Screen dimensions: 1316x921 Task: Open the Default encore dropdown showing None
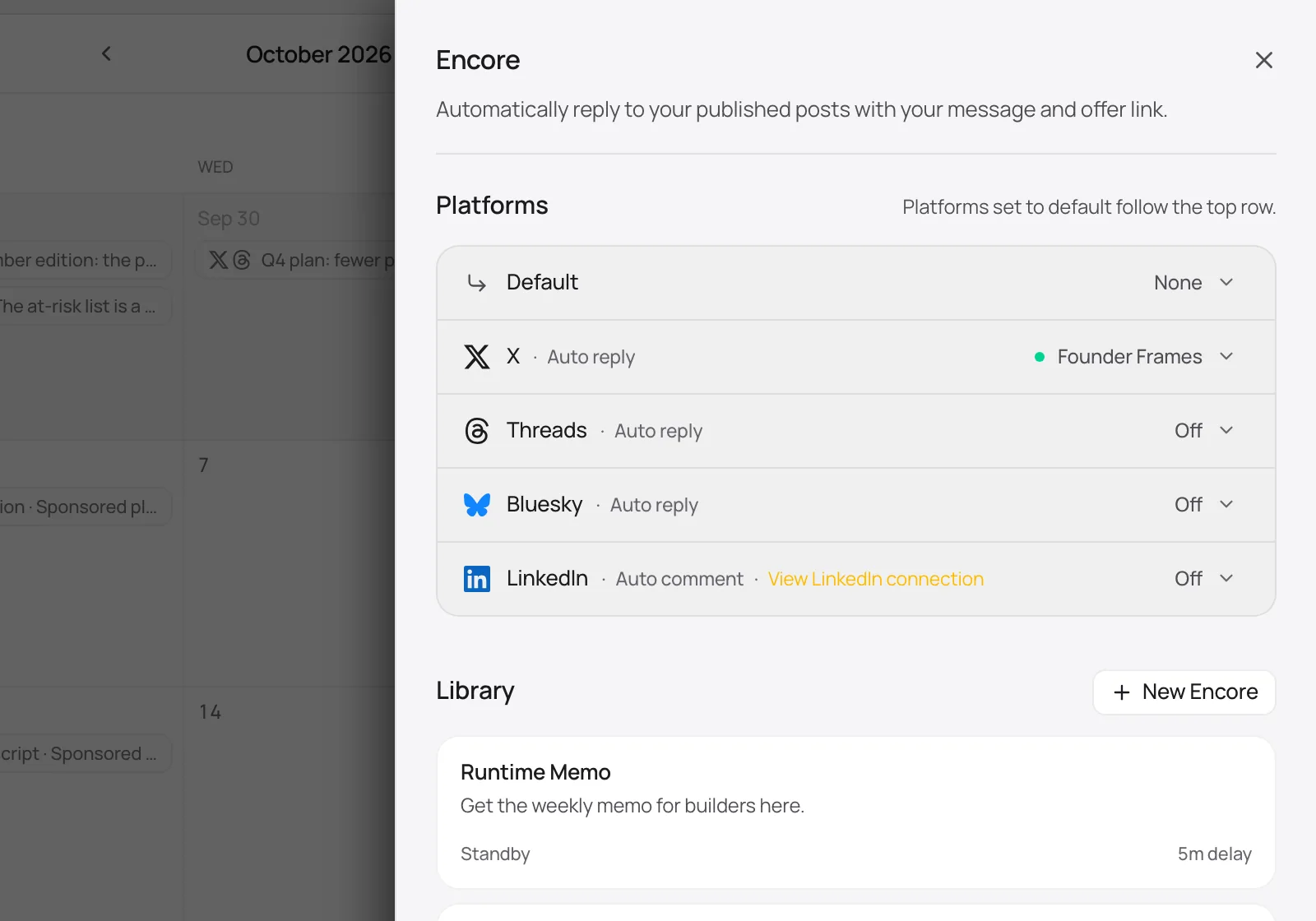point(1193,283)
